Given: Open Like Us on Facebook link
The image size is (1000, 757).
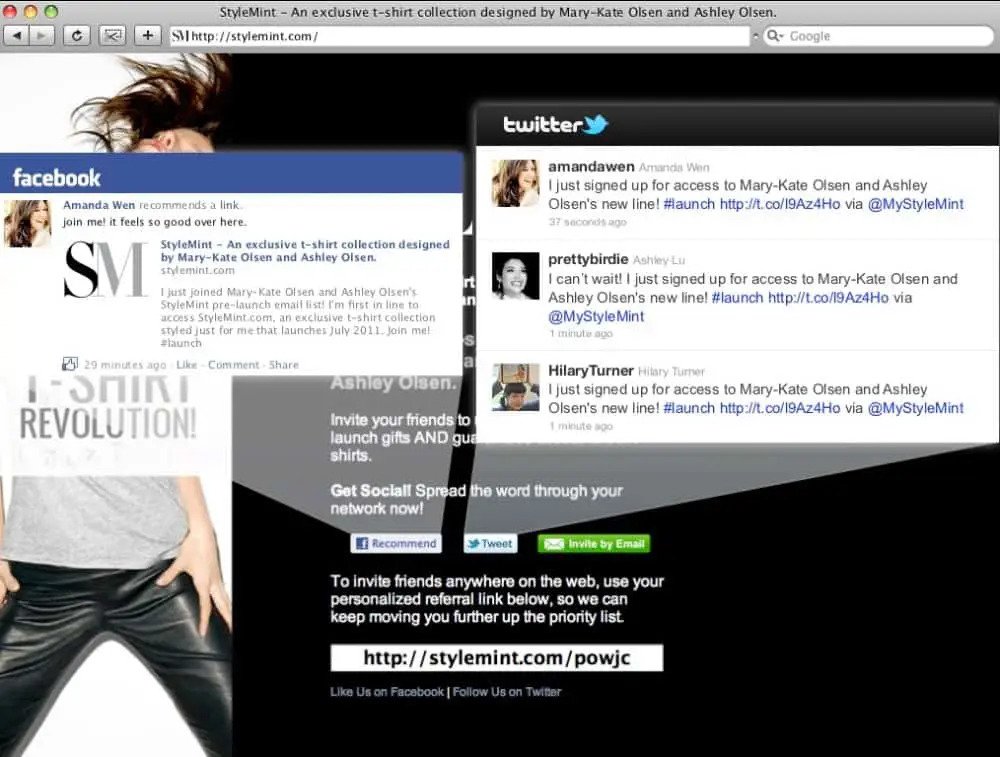Looking at the screenshot, I should click(x=386, y=692).
